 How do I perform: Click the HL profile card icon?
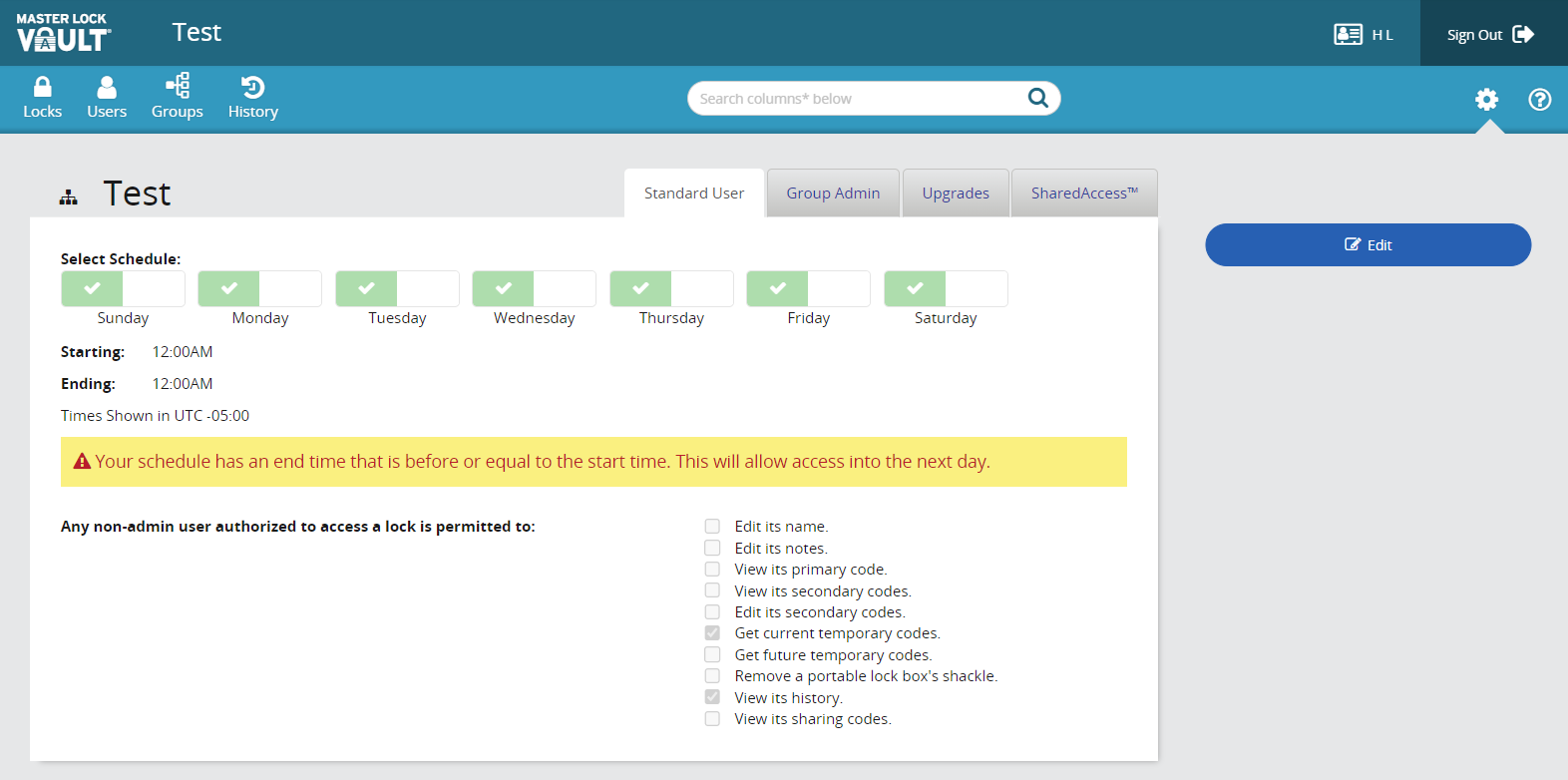tap(1348, 35)
